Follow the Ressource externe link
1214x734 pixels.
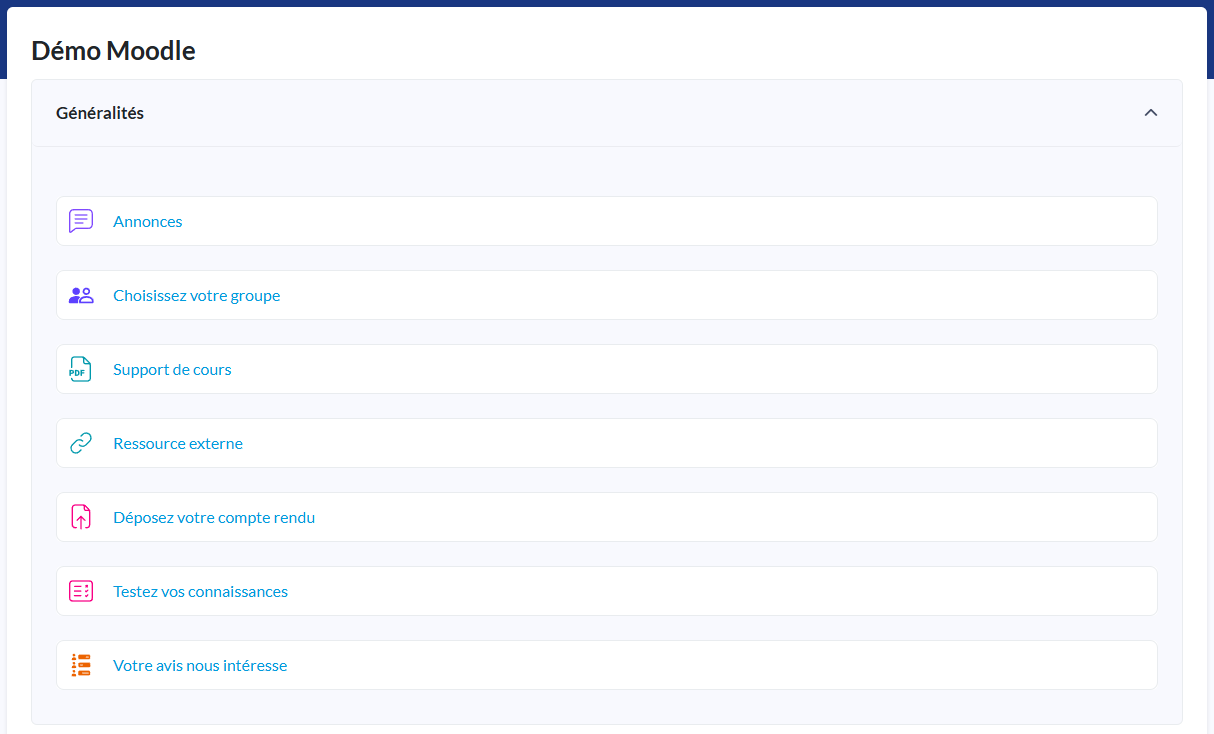(x=178, y=443)
